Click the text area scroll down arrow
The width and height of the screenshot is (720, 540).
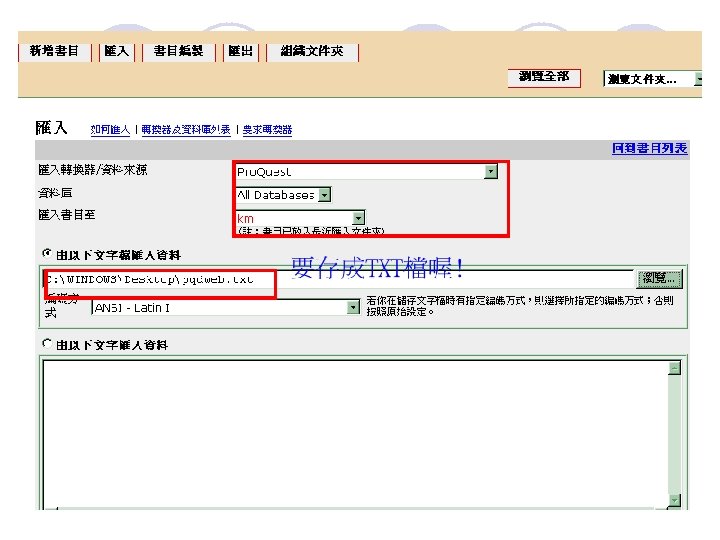(674, 500)
